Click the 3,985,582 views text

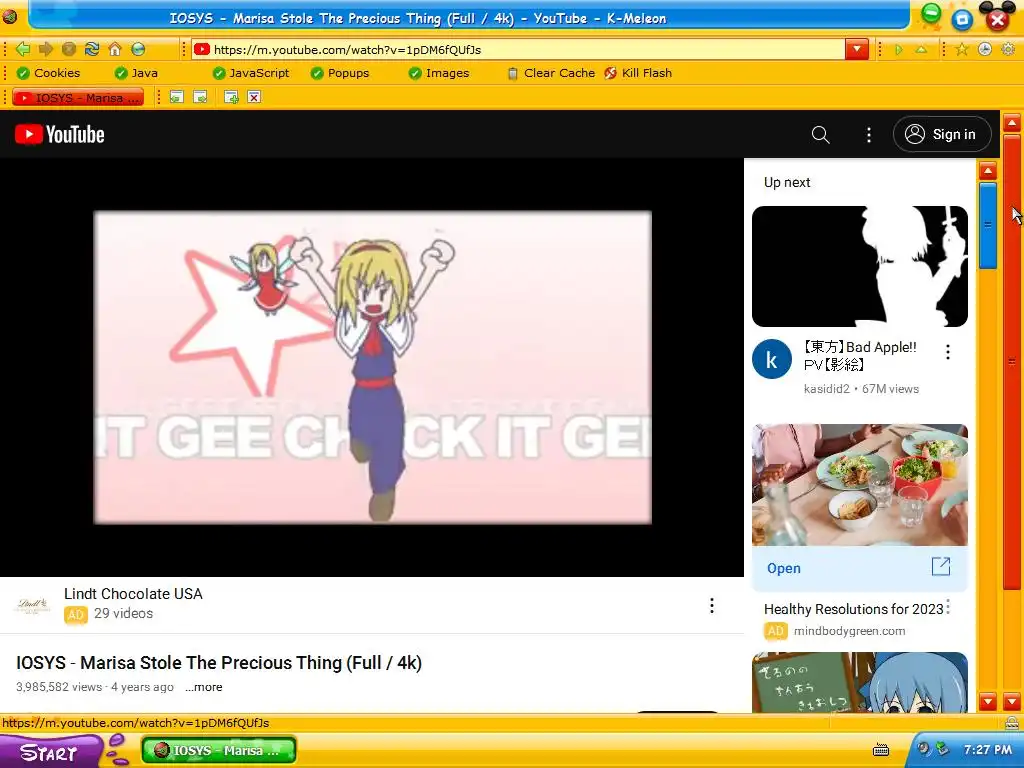pos(59,687)
